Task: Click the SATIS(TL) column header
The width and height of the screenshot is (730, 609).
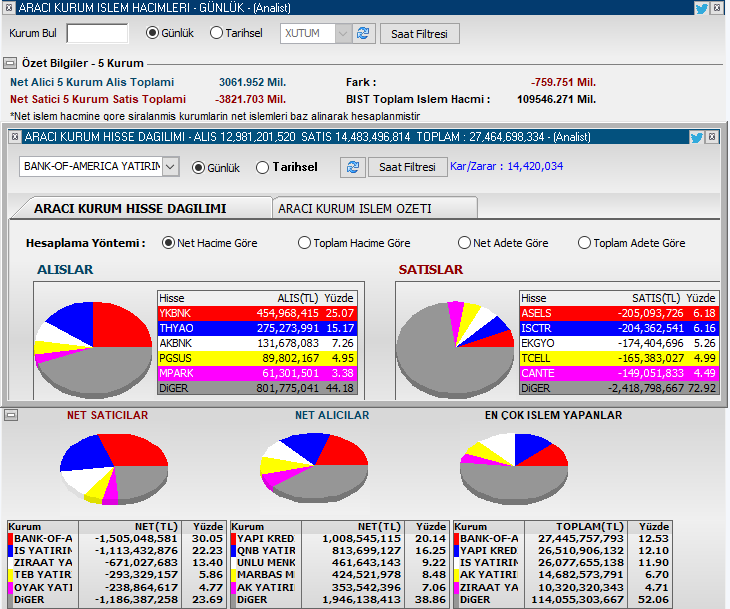Action: [656, 298]
